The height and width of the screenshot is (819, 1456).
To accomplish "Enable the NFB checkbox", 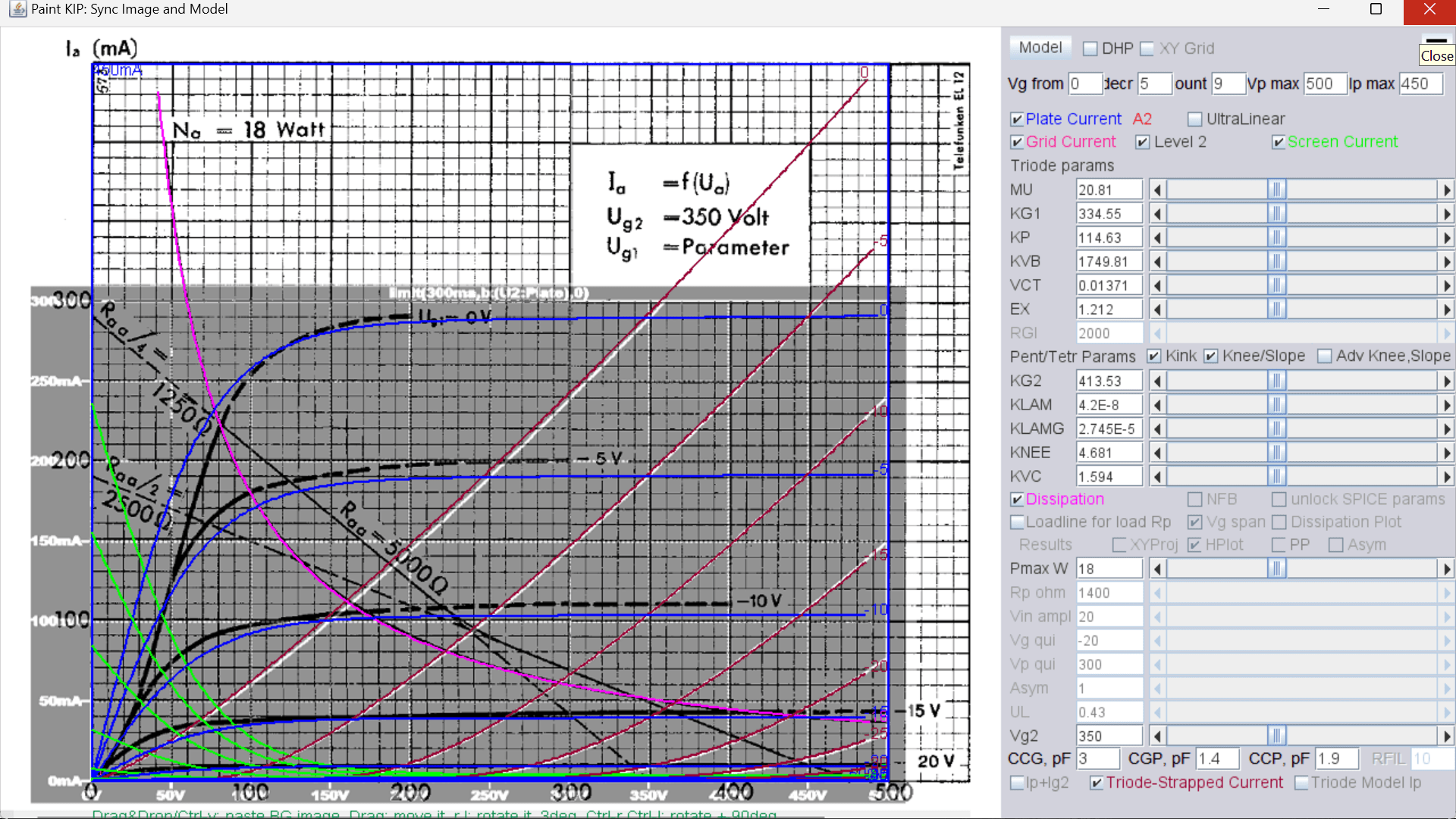I will point(1195,500).
